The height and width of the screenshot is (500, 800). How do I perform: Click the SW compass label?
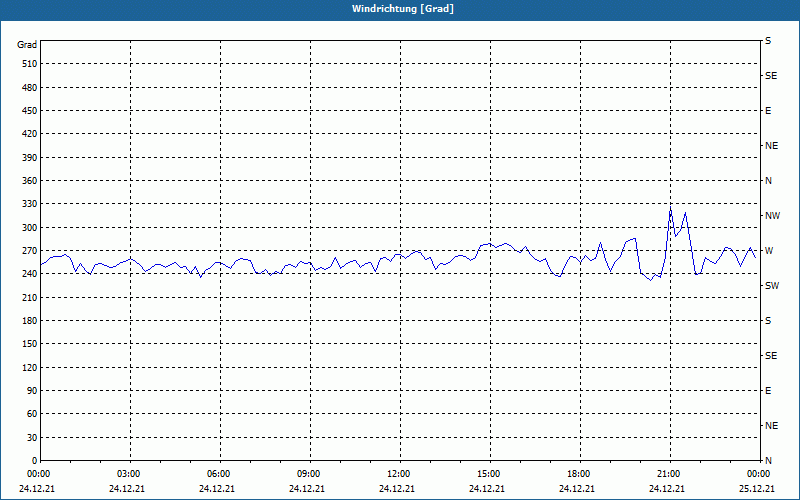pyautogui.click(x=772, y=286)
